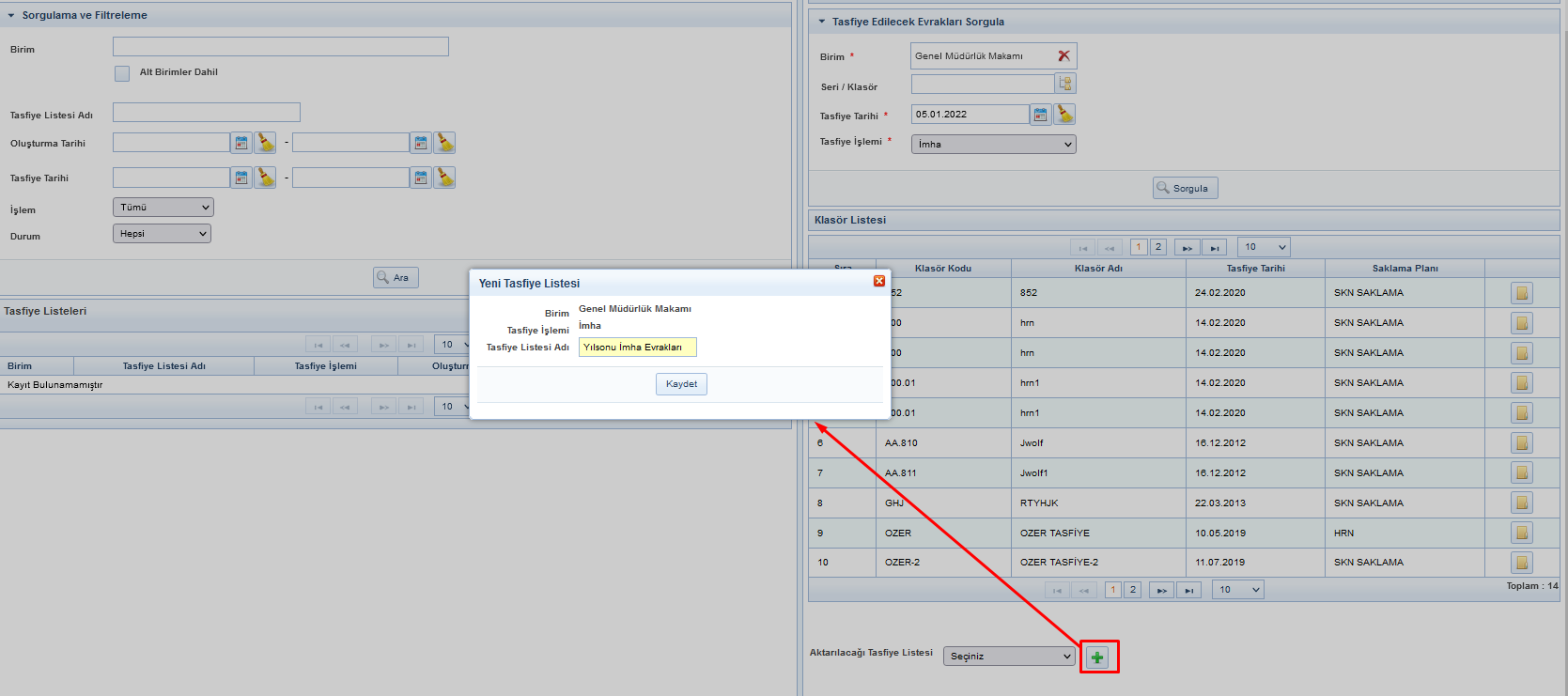This screenshot has height=696, width=1568.
Task: Clear right panel Tasfiye Tarihi with broom icon
Action: click(x=1064, y=115)
